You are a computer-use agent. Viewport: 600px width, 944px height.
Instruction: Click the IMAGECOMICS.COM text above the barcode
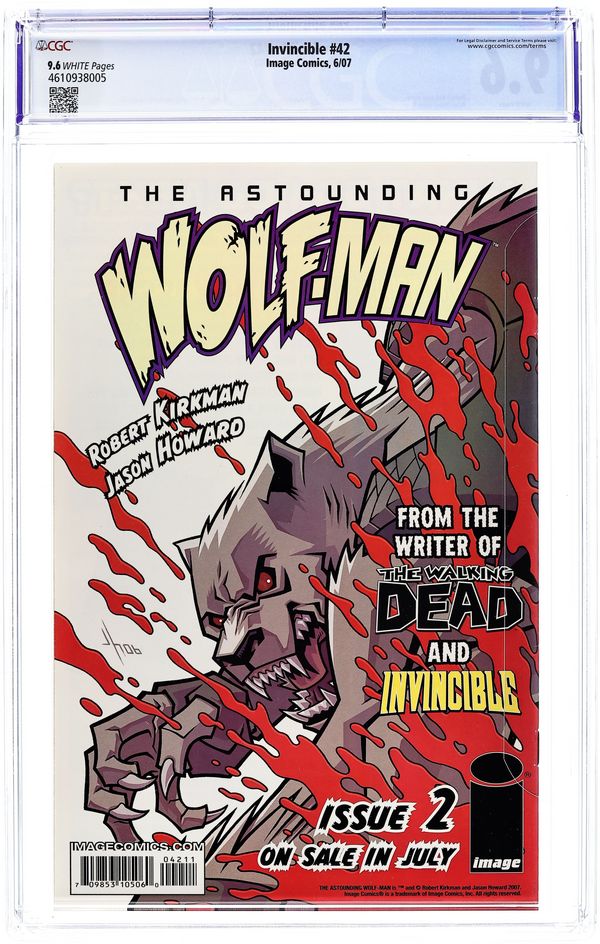click(x=138, y=847)
